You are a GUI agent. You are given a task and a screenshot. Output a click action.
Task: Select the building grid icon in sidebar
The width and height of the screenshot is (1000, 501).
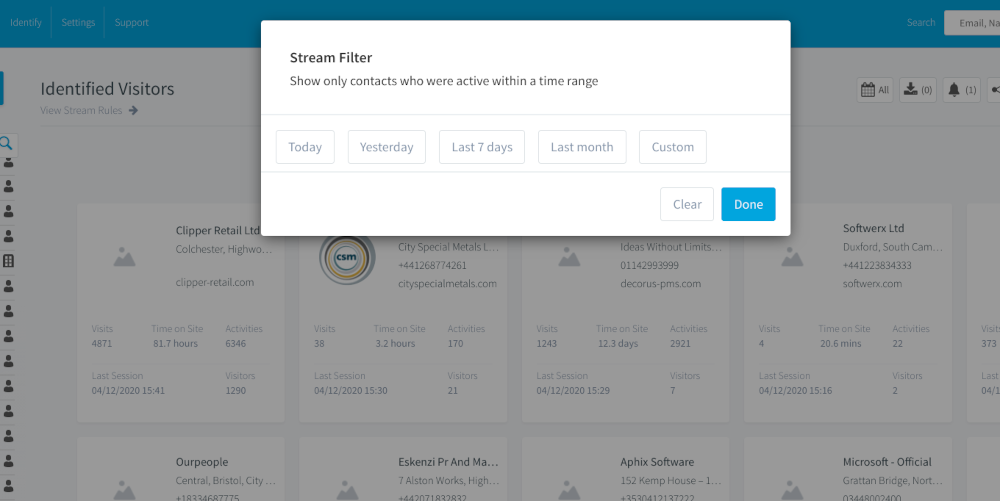pyautogui.click(x=8, y=261)
